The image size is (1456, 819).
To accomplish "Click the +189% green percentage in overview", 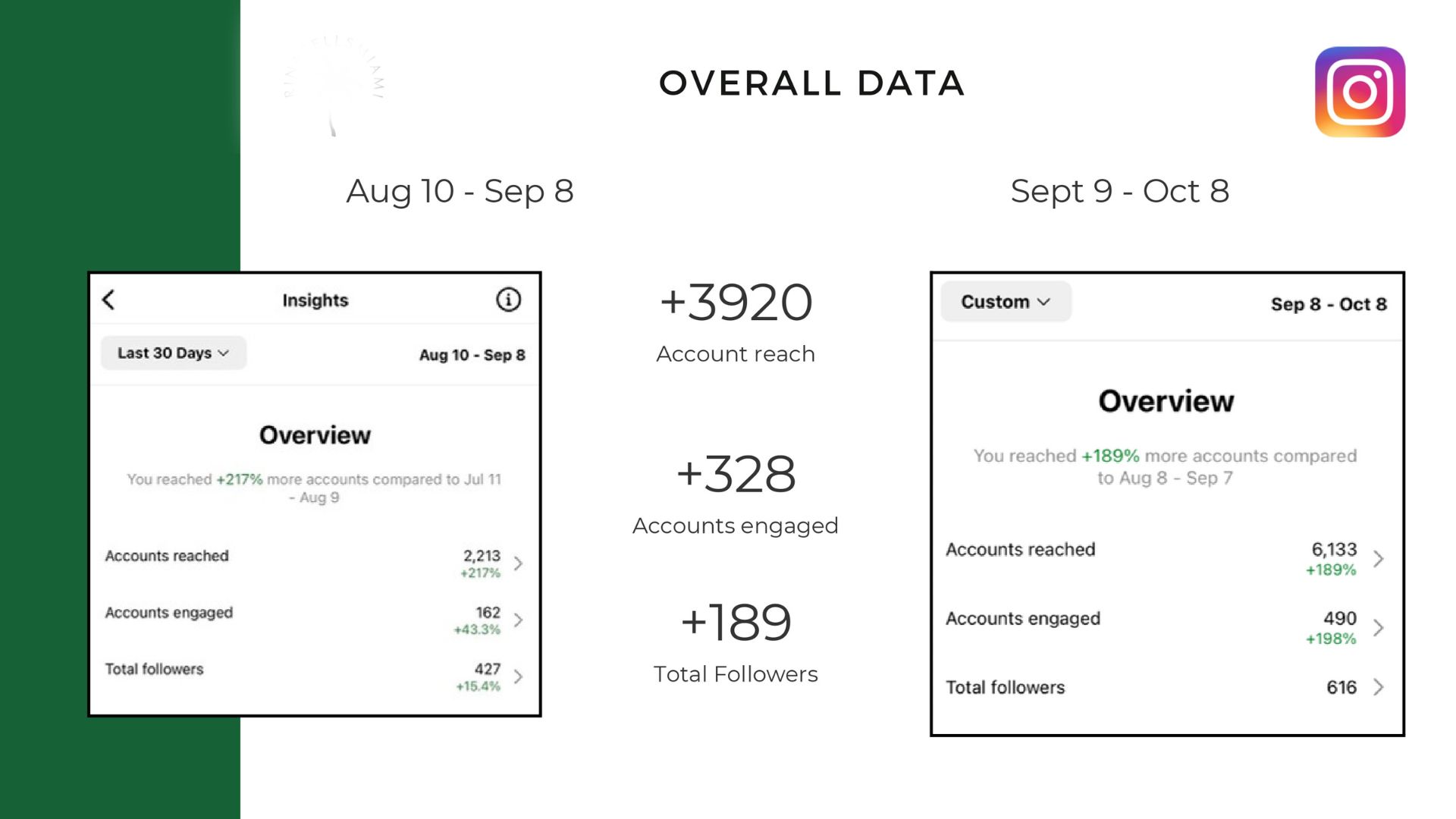I will pyautogui.click(x=1110, y=456).
